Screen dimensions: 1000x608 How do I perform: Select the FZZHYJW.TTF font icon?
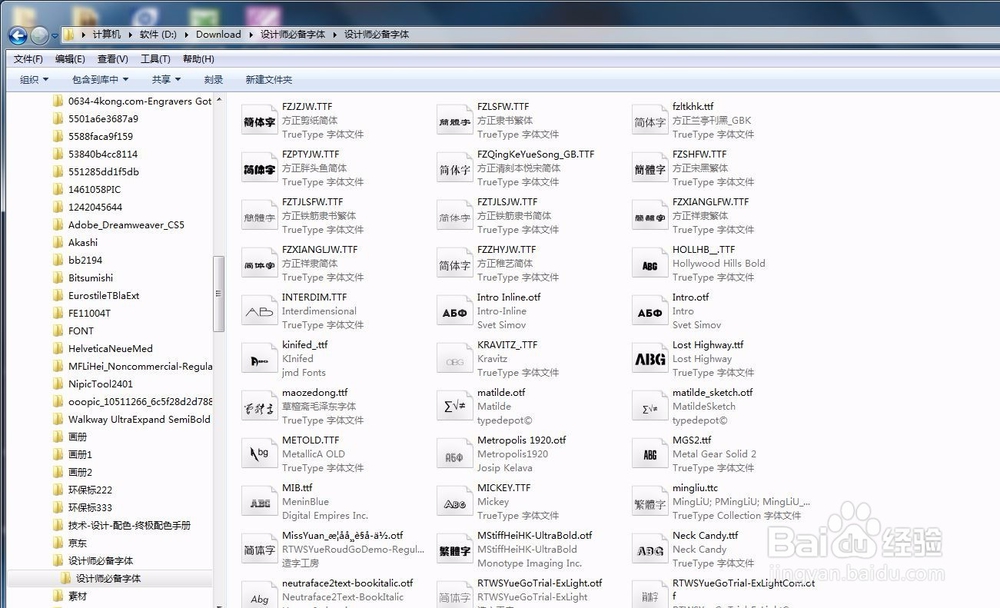(454, 264)
